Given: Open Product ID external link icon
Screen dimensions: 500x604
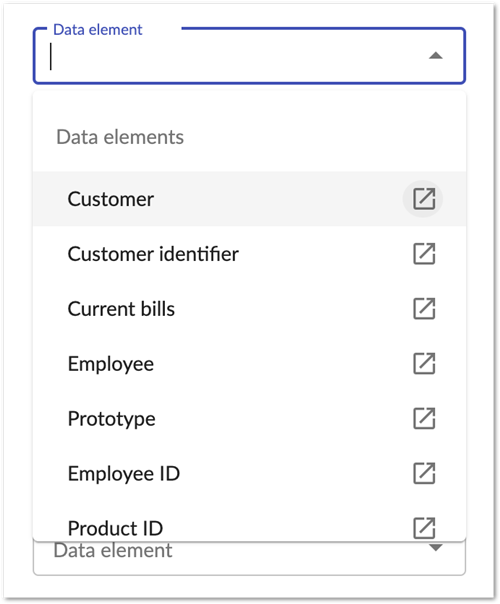Looking at the screenshot, I should 424,528.
